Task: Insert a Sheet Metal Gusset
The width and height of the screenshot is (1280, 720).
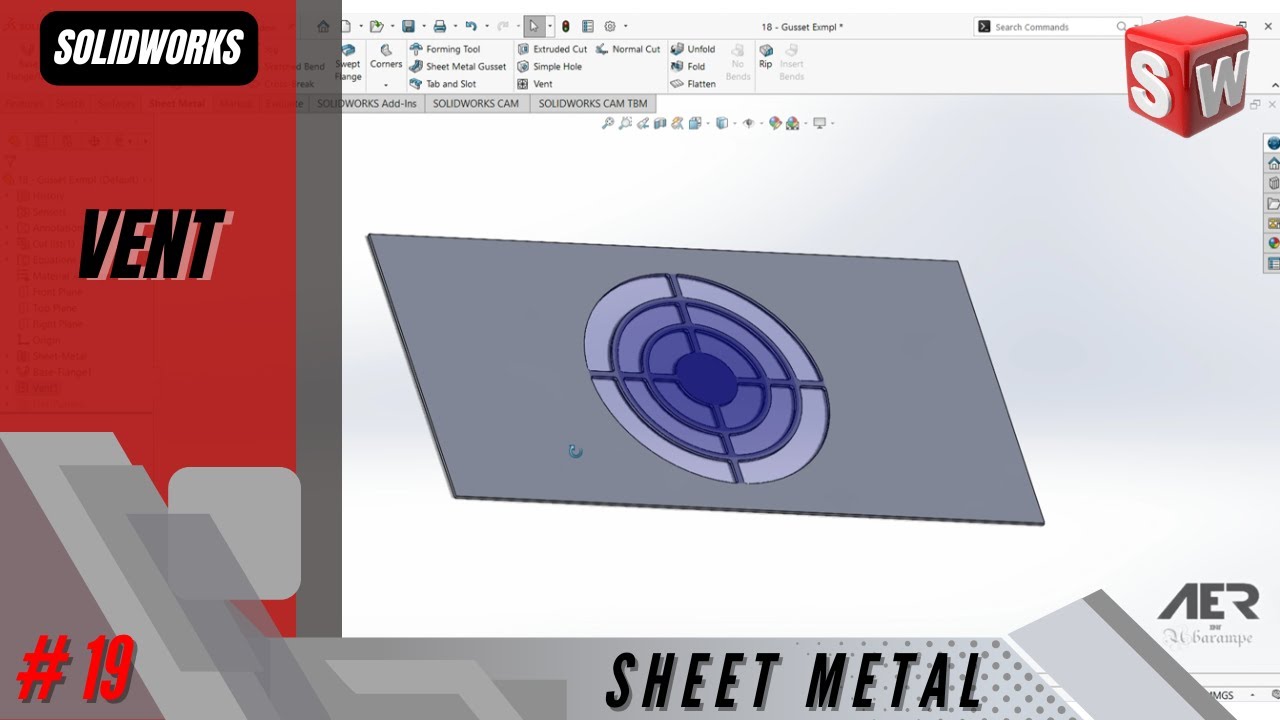Action: click(457, 66)
